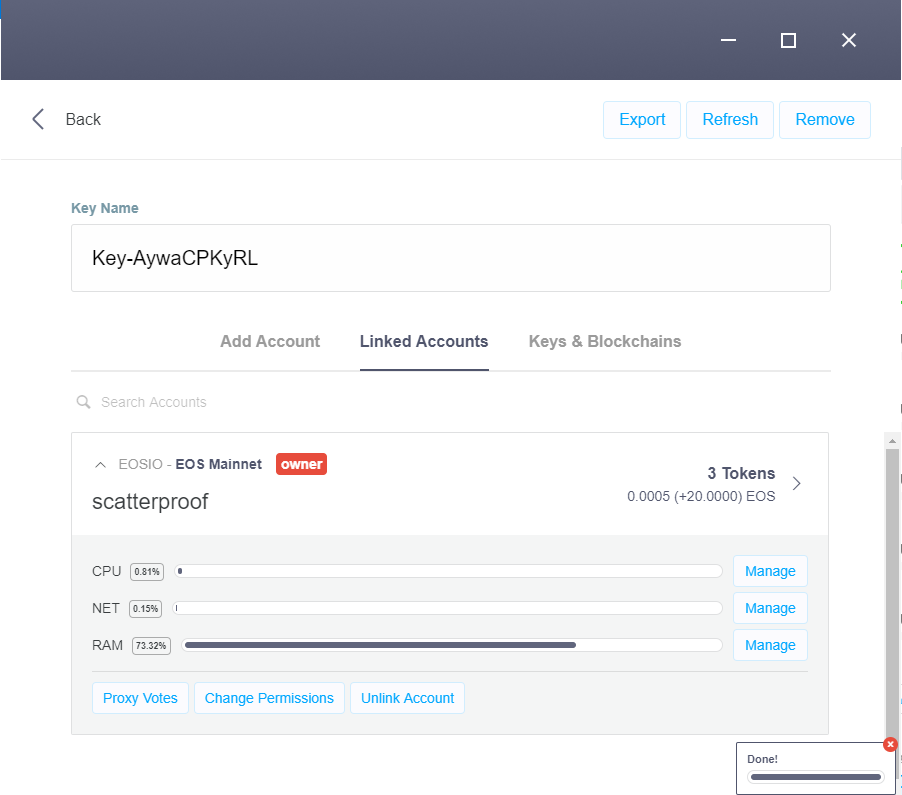The image size is (902, 795).
Task: Open token details via the right-facing chevron
Action: (x=796, y=483)
